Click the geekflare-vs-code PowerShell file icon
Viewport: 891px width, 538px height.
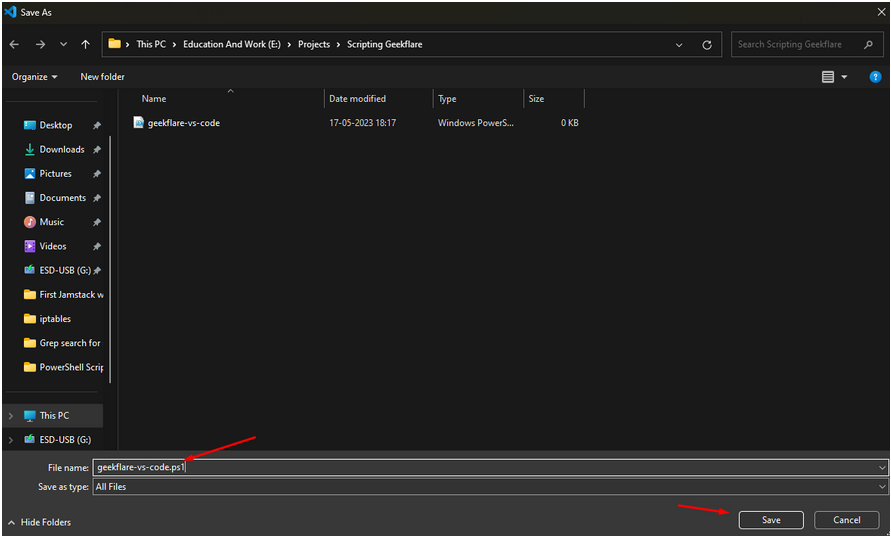[139, 122]
